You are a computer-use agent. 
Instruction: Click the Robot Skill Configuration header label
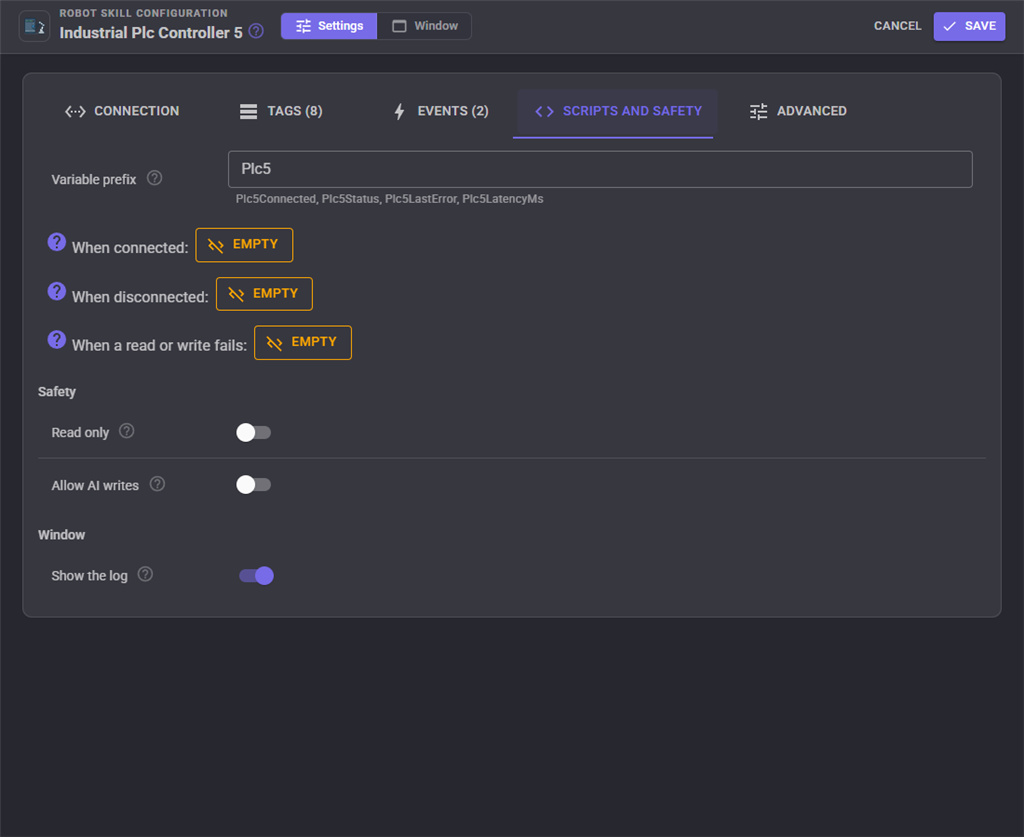(144, 13)
